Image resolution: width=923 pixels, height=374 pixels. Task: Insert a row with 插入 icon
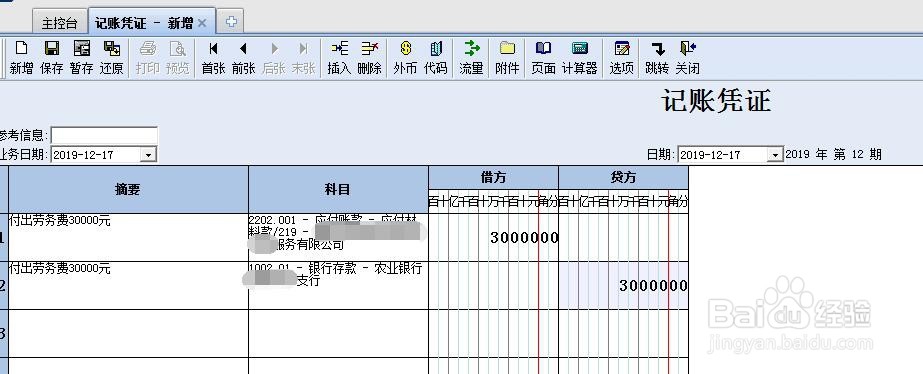[339, 57]
